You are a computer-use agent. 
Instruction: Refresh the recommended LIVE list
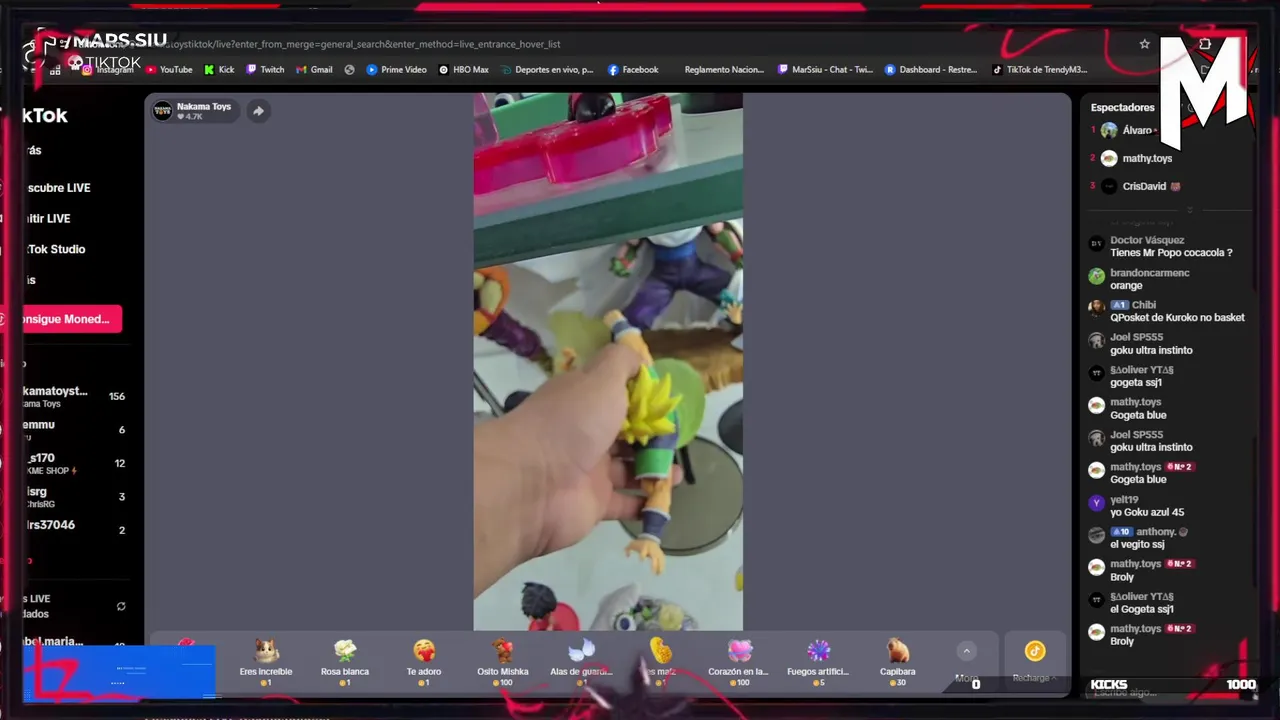(x=121, y=606)
